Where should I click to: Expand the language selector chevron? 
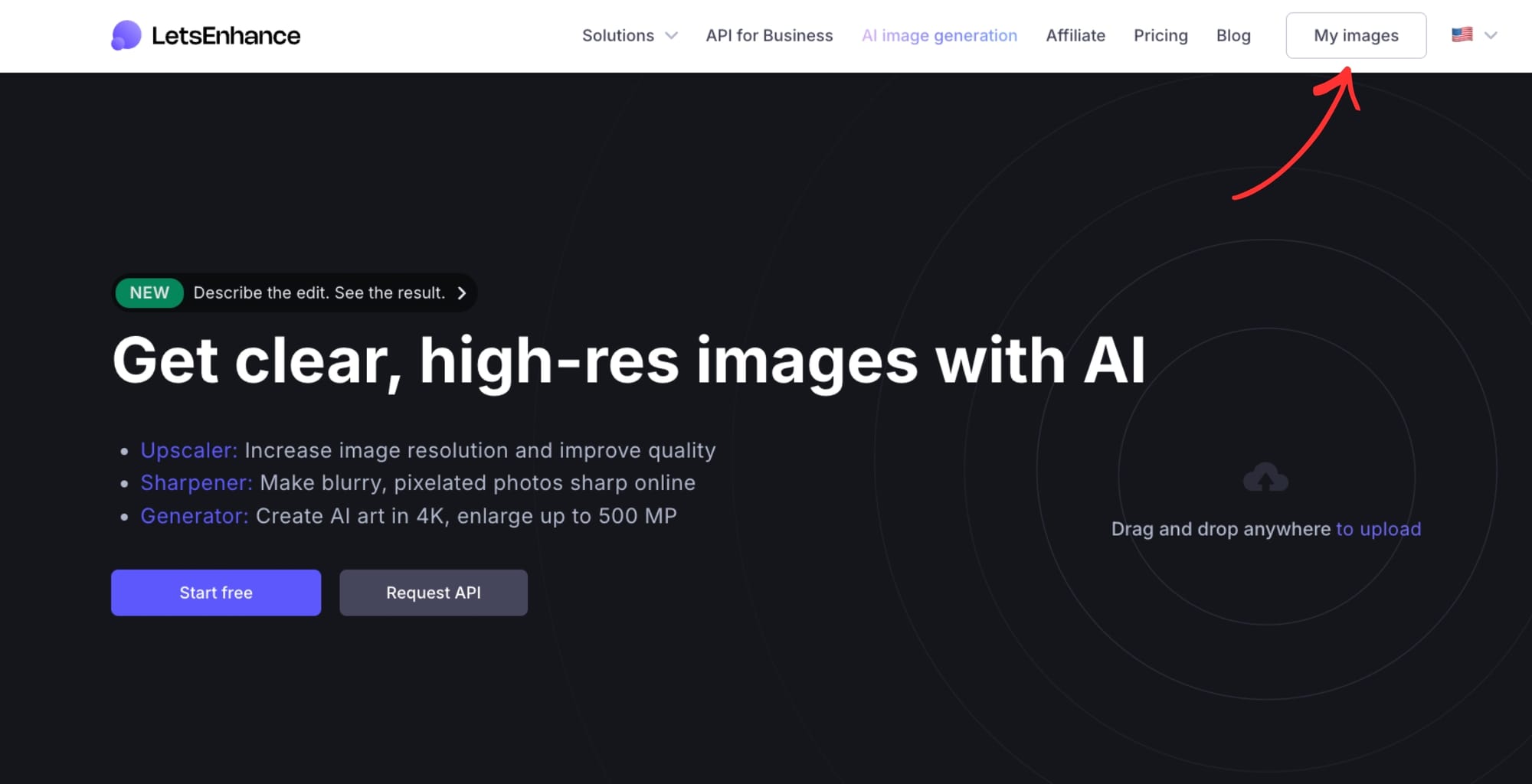pyautogui.click(x=1491, y=35)
